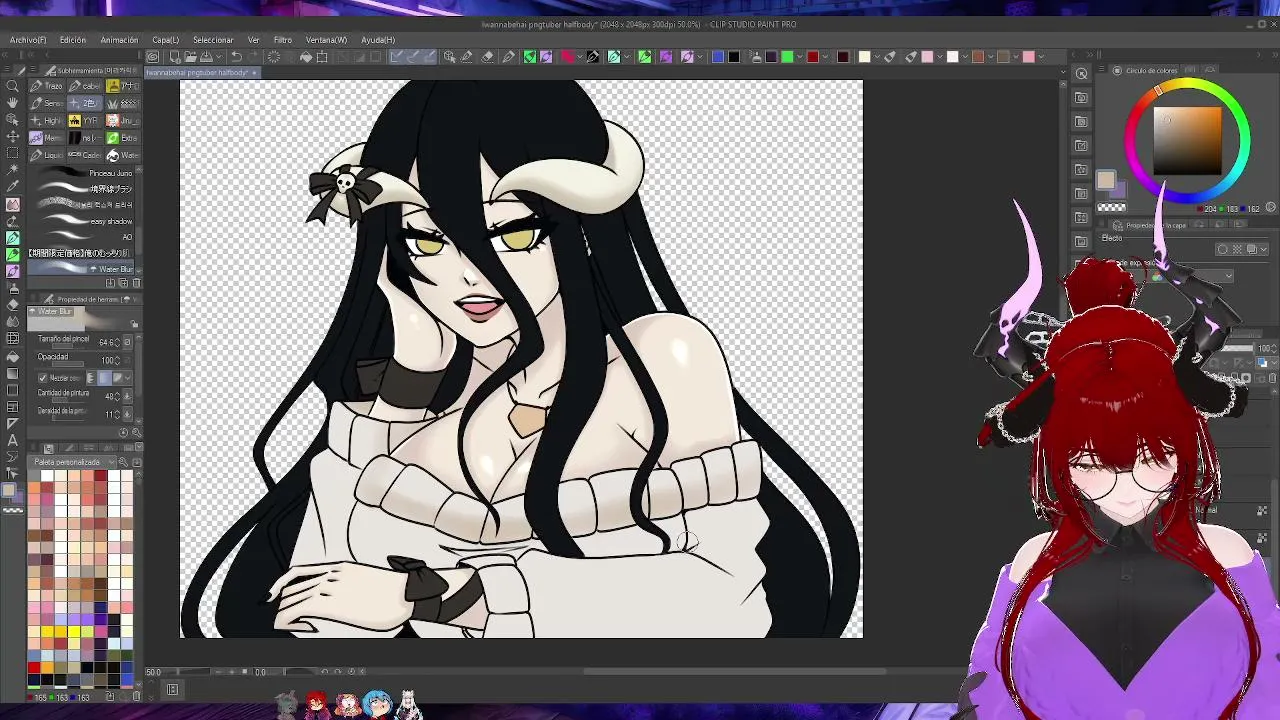Select the Zoom magnifier tool

12,87
